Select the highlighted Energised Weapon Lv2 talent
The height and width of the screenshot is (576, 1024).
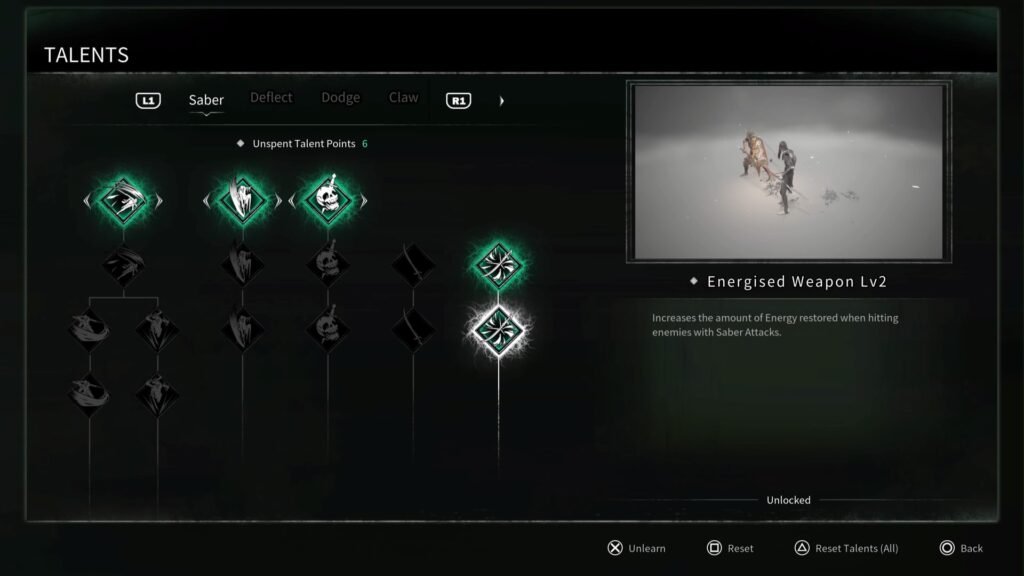click(x=498, y=330)
